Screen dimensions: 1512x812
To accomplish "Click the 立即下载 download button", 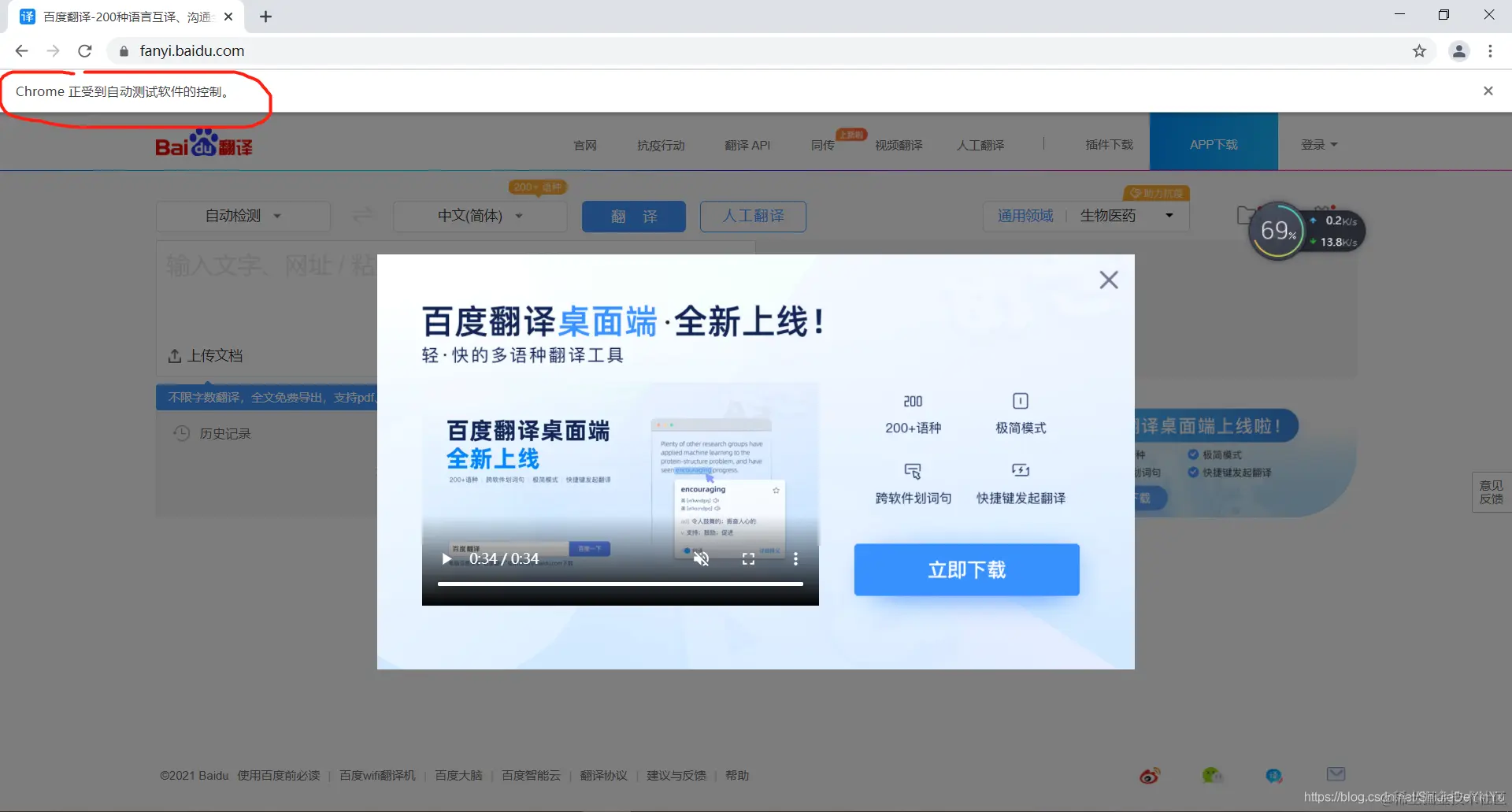I will coord(966,569).
